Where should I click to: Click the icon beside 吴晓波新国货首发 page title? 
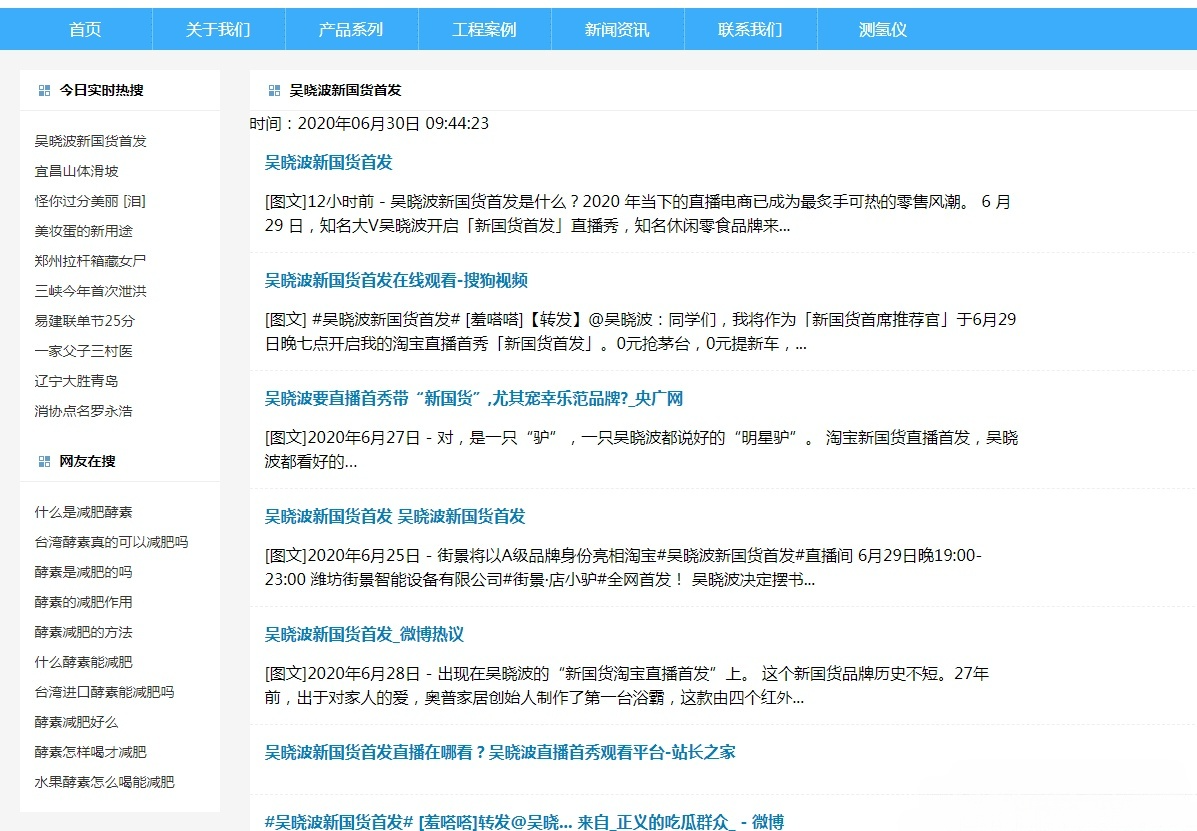click(273, 90)
